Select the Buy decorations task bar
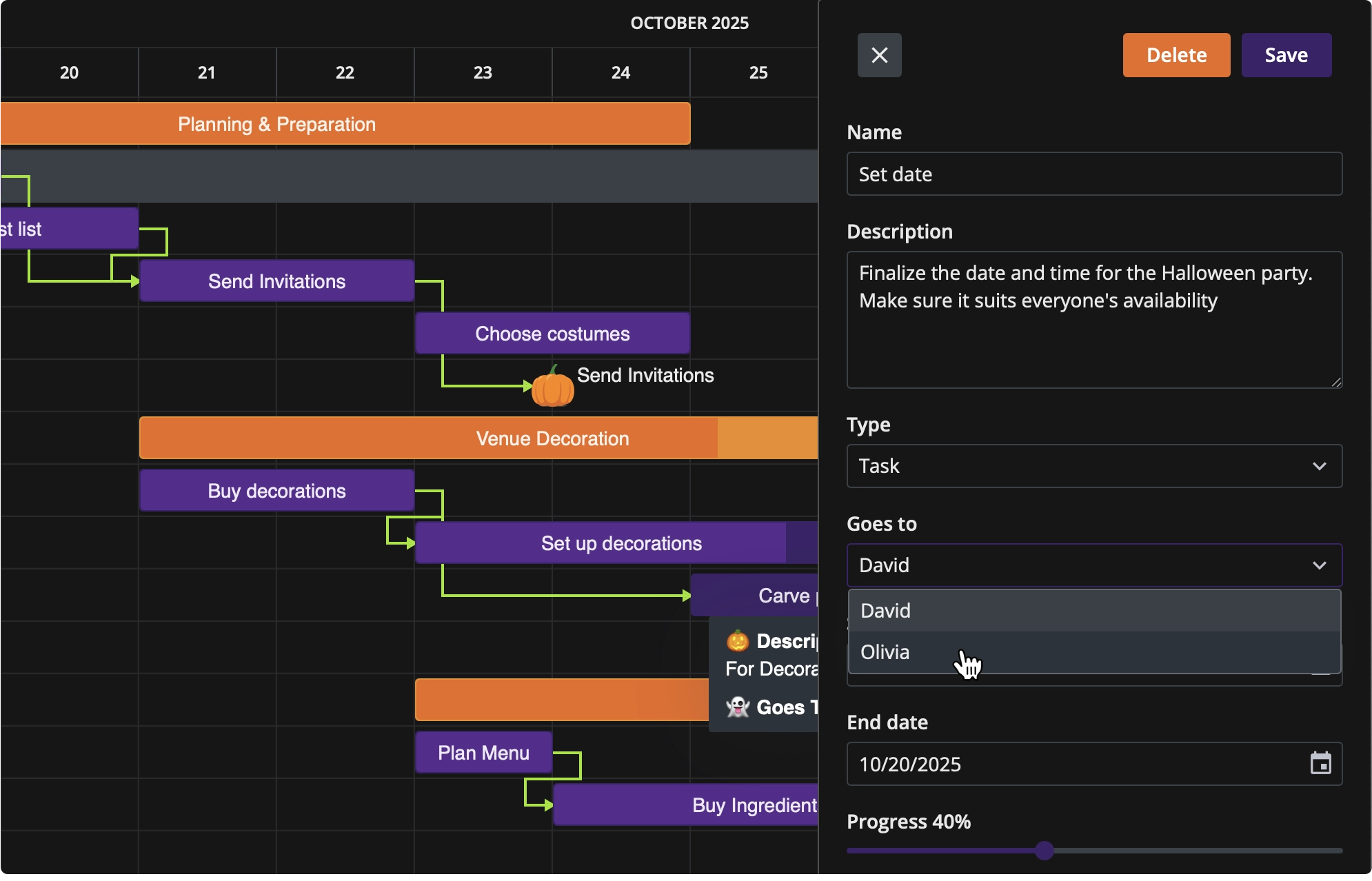Screen dimensions: 1372x881 (x=276, y=490)
